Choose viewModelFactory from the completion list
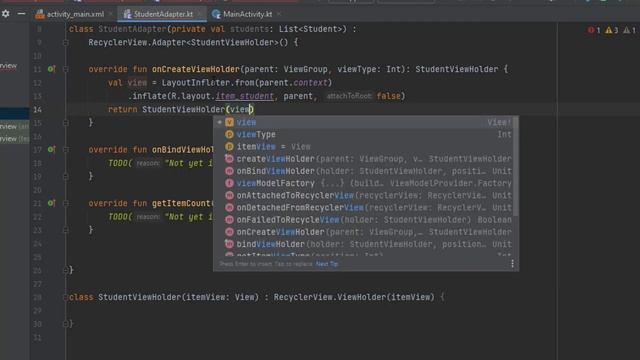Screen dimensions: 640x360 (x=364, y=184)
